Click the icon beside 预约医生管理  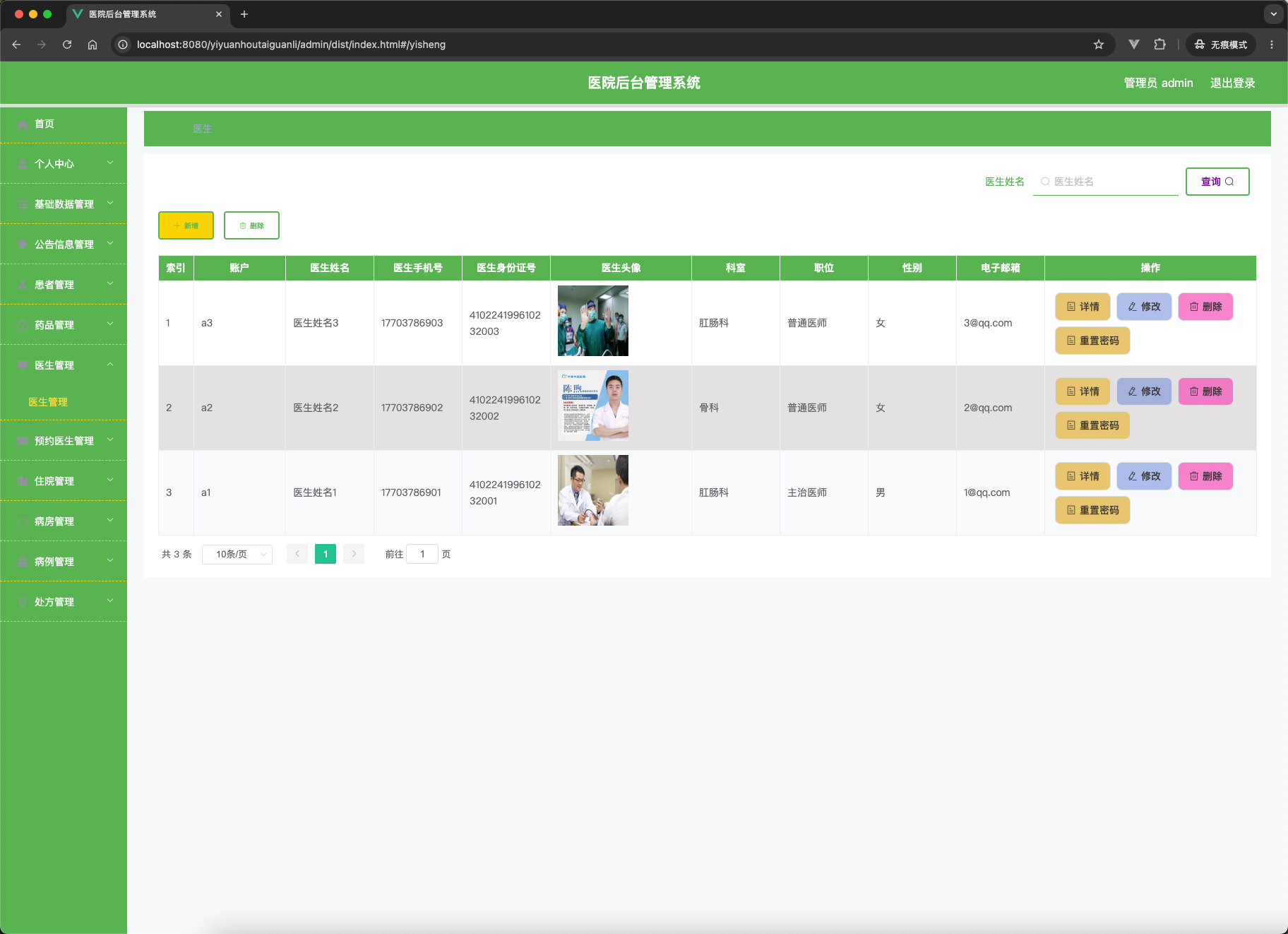pos(23,441)
